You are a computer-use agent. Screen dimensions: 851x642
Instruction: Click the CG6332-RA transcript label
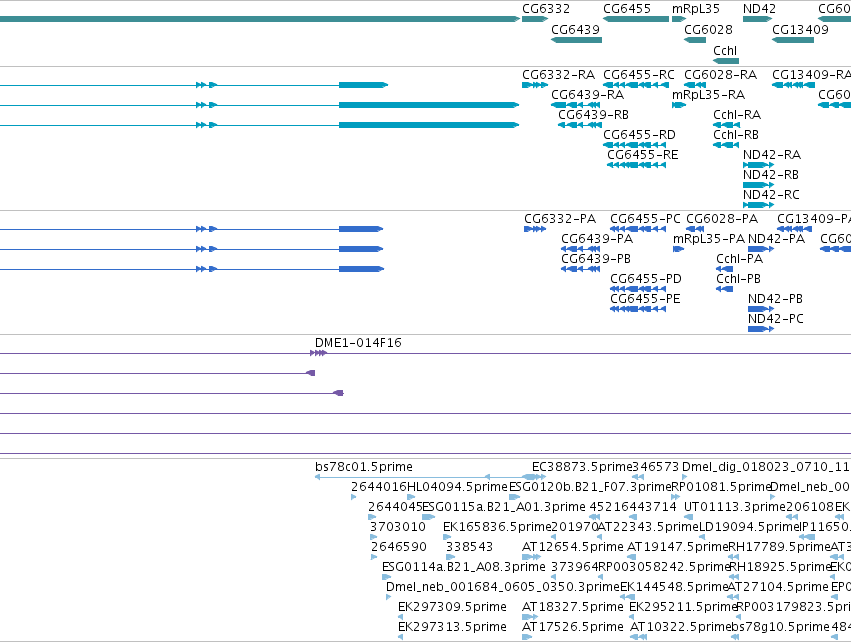point(558,74)
